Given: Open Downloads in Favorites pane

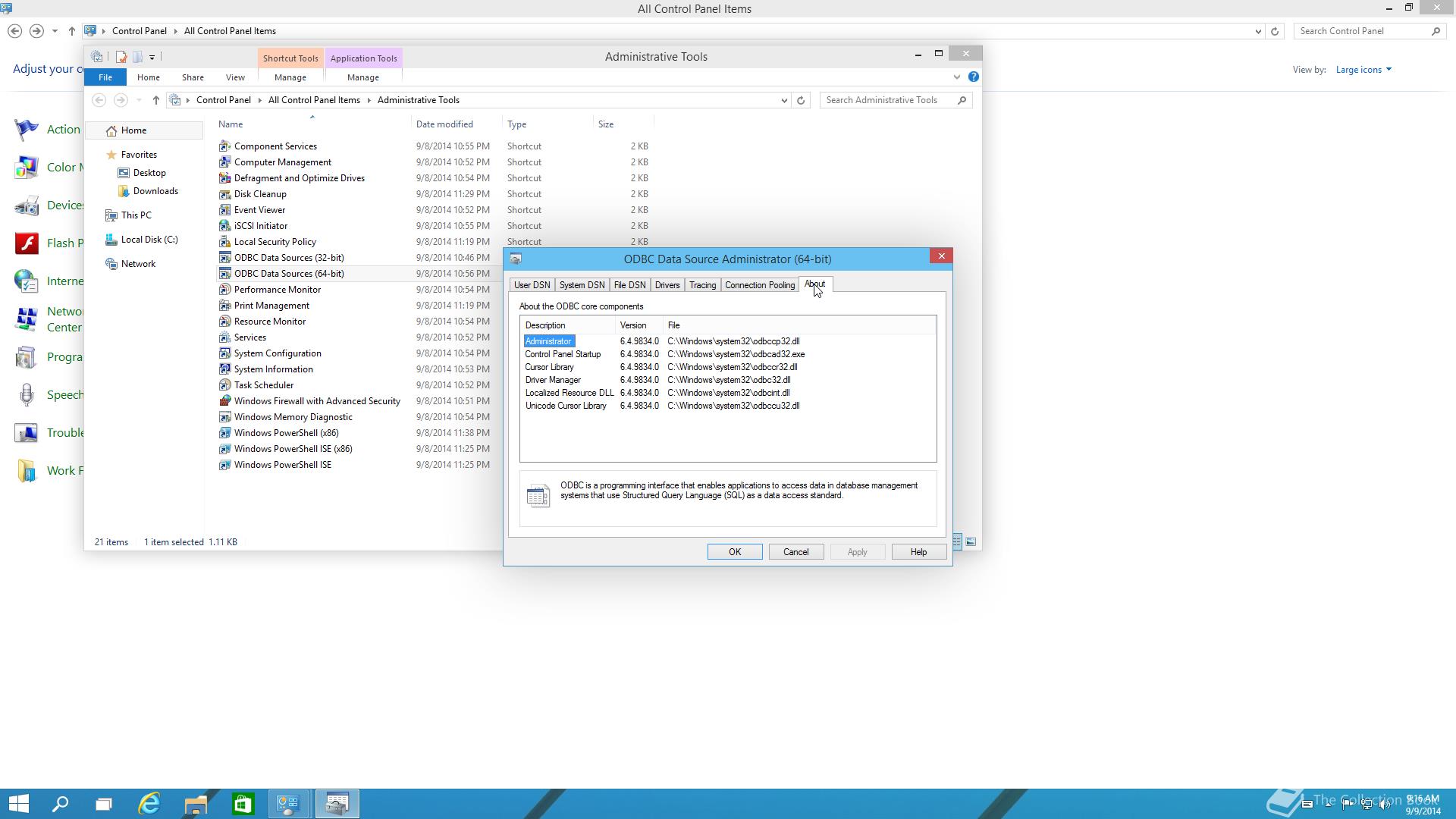Looking at the screenshot, I should [155, 191].
